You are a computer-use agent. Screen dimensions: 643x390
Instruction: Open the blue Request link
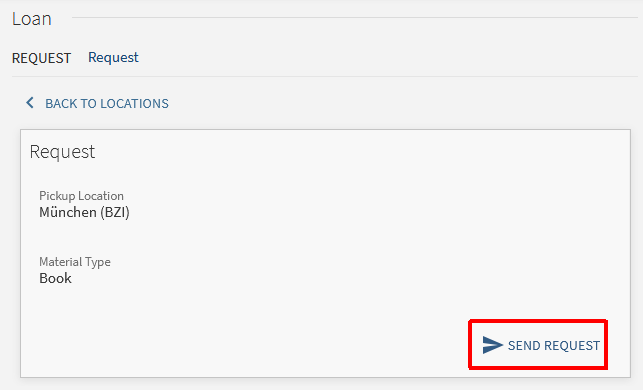(113, 58)
